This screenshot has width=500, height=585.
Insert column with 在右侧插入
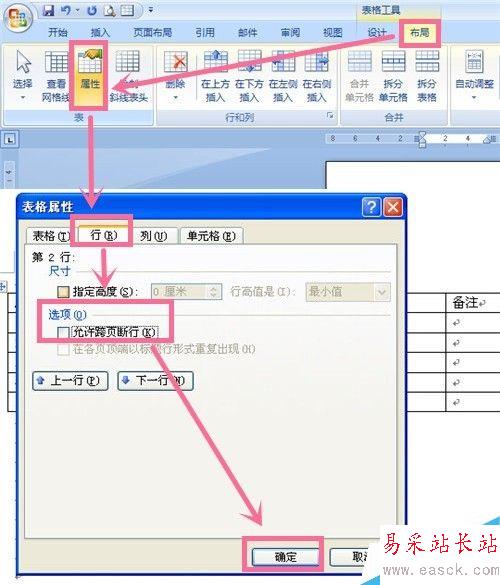[316, 76]
